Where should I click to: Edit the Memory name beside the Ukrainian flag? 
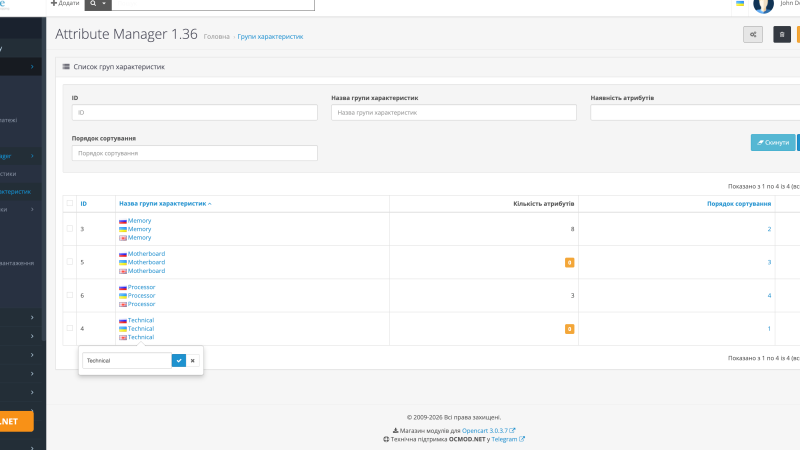(x=139, y=229)
